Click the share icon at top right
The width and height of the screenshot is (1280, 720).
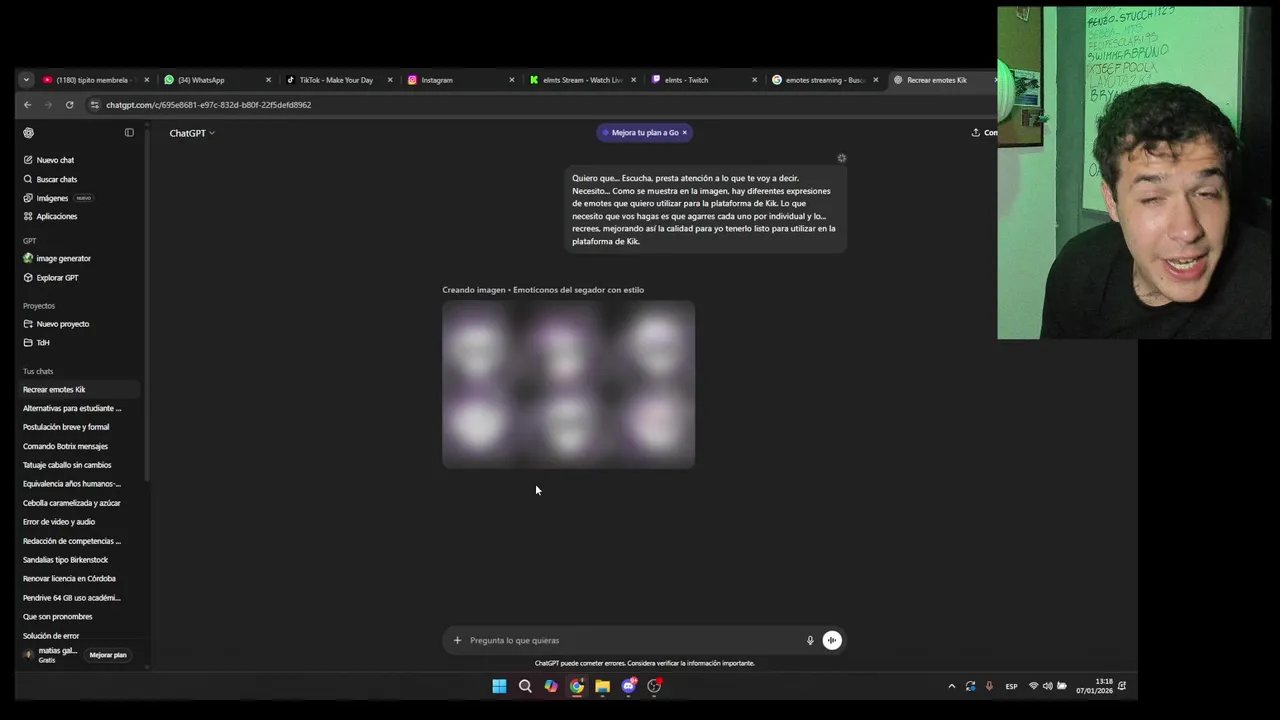click(x=976, y=132)
